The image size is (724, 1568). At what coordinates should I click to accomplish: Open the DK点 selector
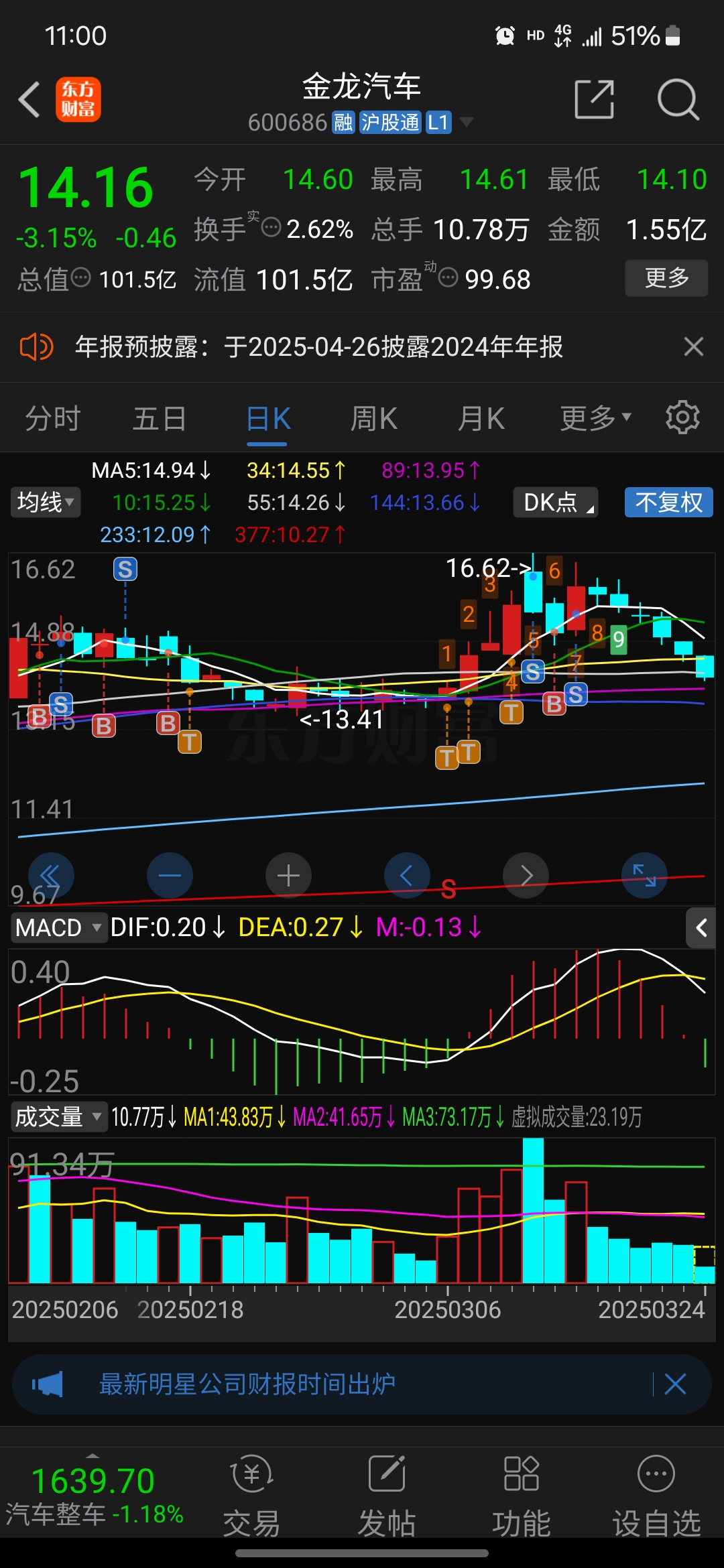(x=556, y=502)
